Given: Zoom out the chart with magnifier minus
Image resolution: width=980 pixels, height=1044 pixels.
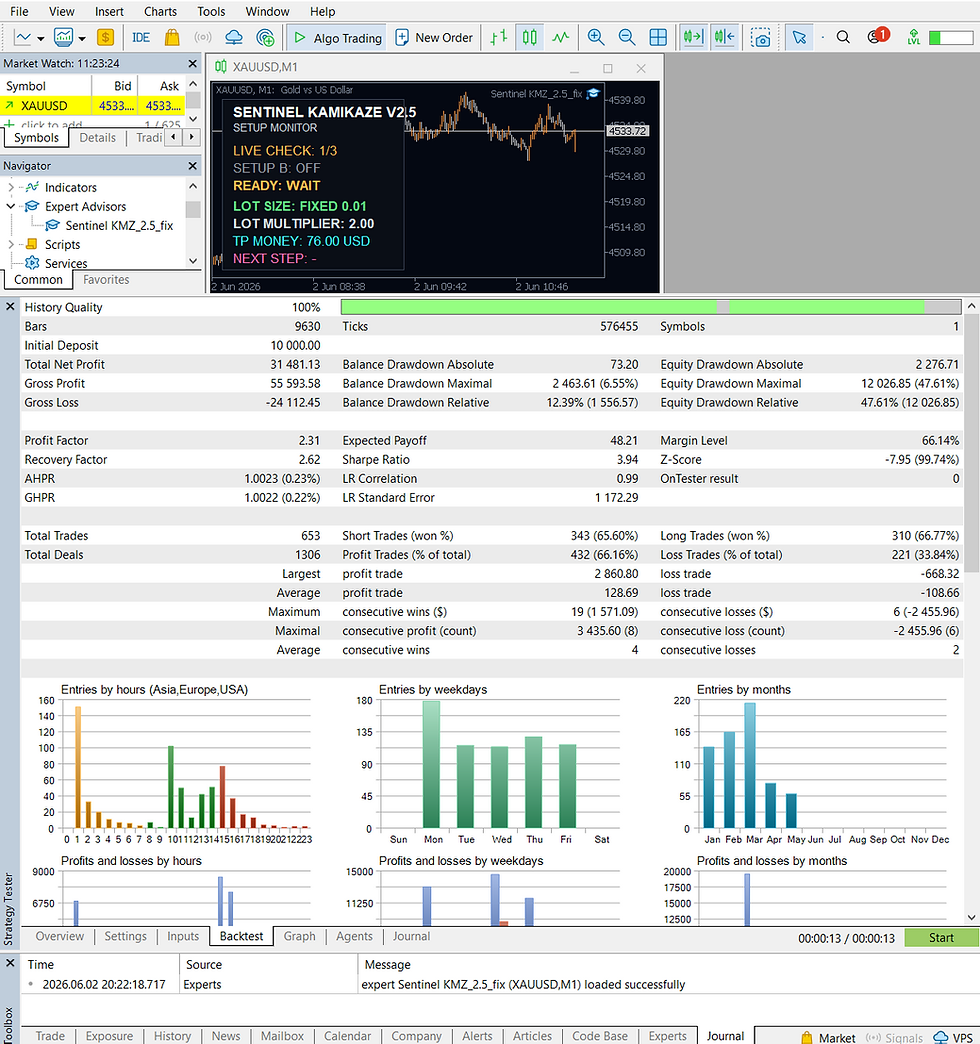Looking at the screenshot, I should [626, 37].
